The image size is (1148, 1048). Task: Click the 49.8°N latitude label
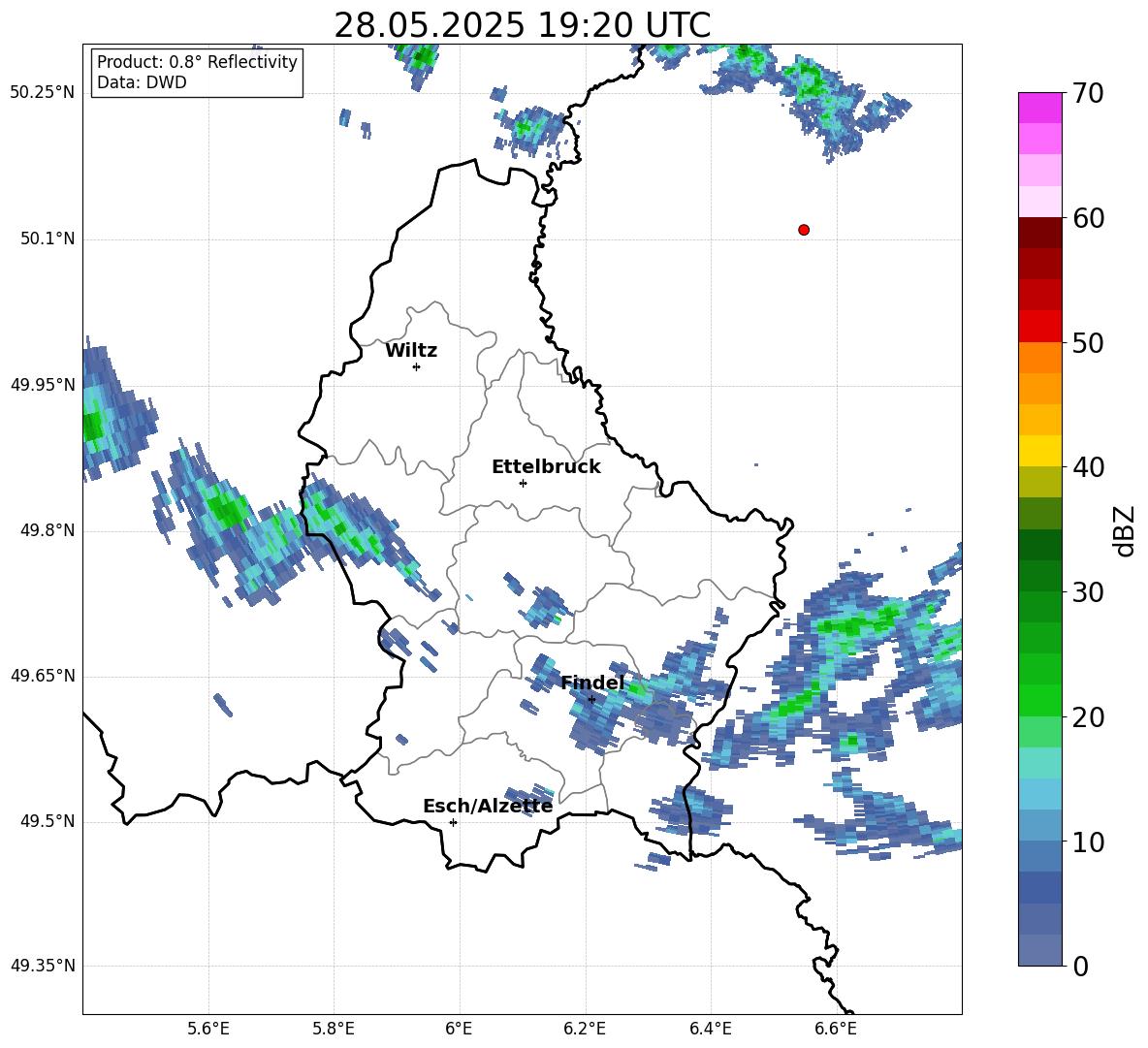pos(48,530)
